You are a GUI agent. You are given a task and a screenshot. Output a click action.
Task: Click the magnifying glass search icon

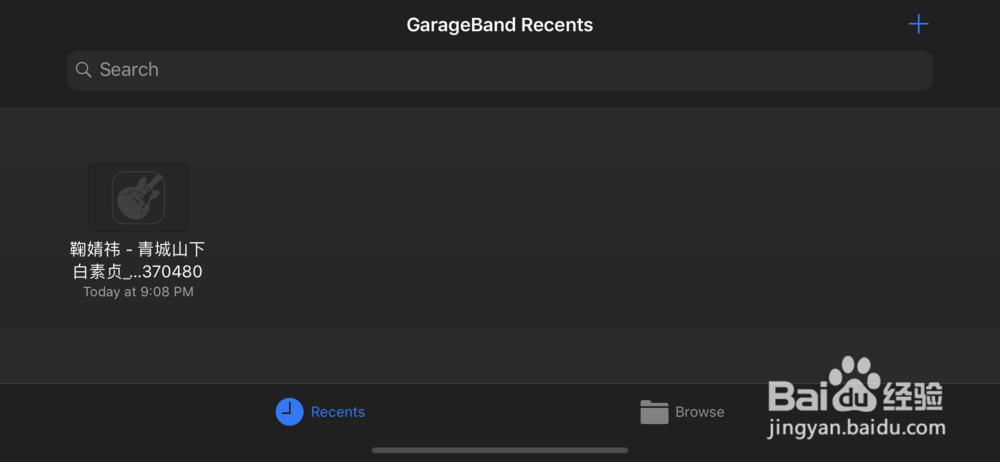click(84, 70)
